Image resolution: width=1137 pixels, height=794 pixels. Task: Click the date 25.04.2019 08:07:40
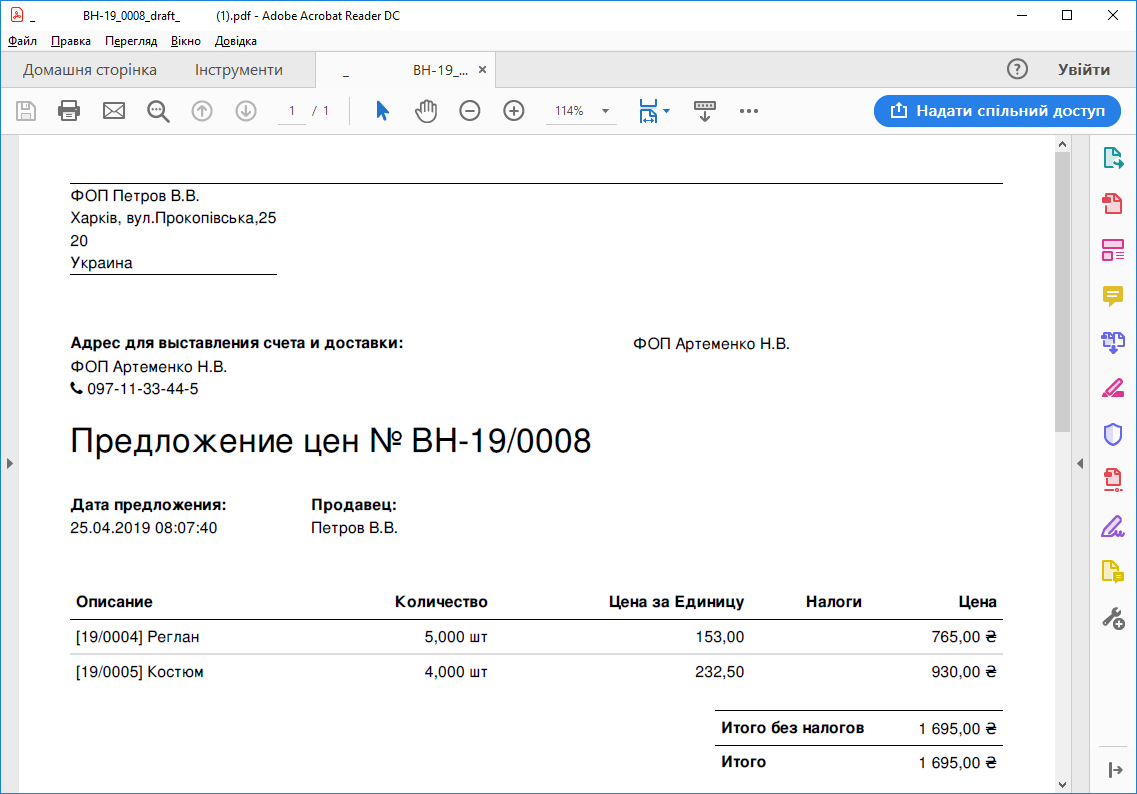coord(144,528)
